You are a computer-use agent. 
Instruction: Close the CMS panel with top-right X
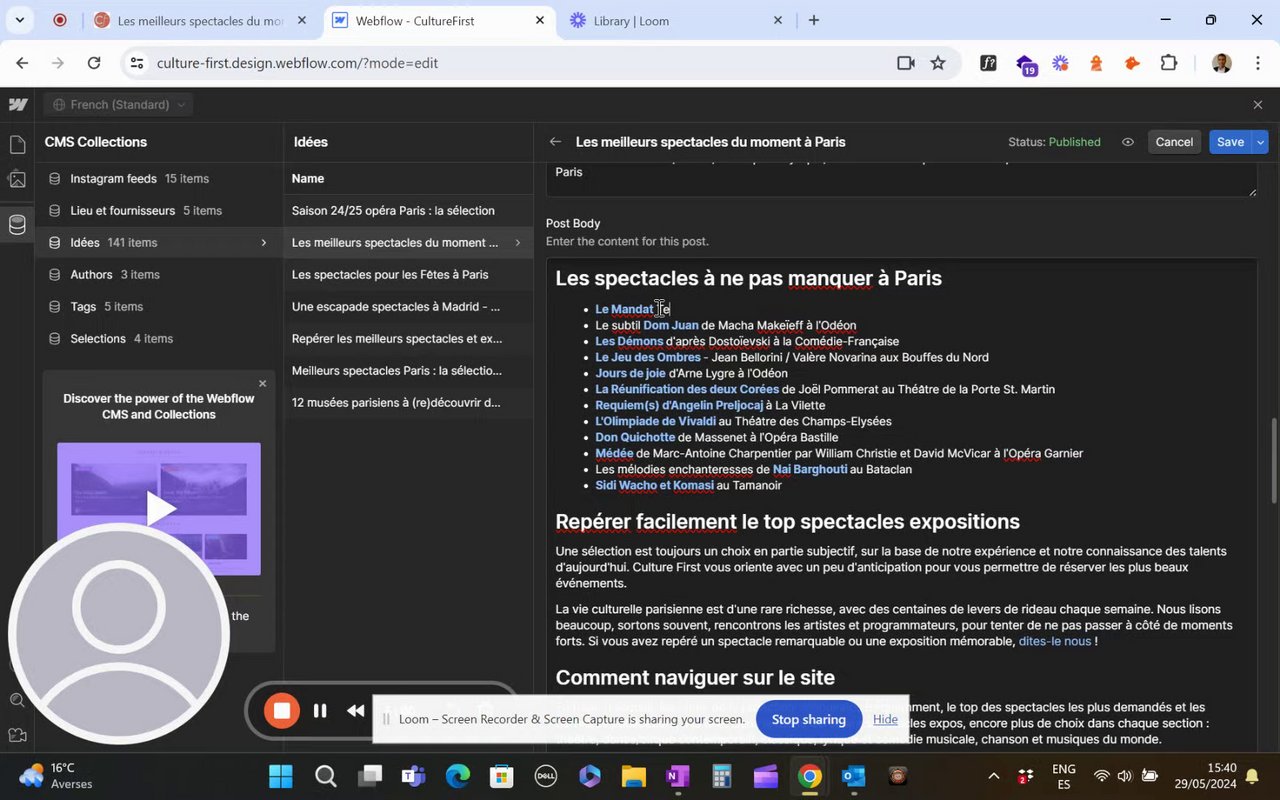pos(1258,104)
